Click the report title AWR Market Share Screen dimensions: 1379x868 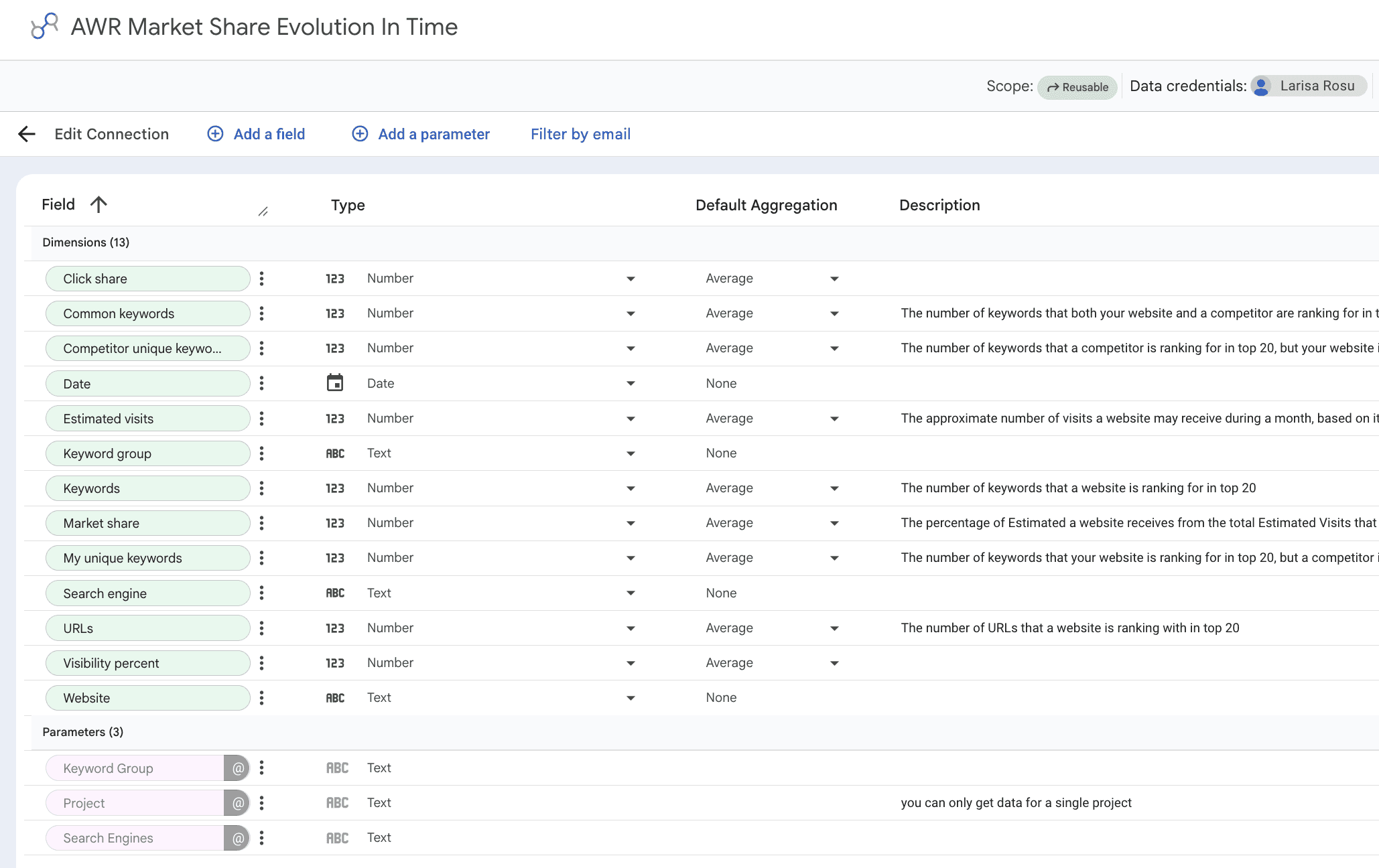264,27
